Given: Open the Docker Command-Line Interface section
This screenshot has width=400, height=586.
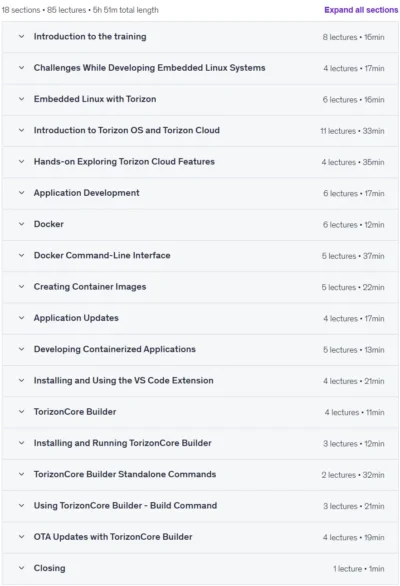Looking at the screenshot, I should tap(200, 256).
